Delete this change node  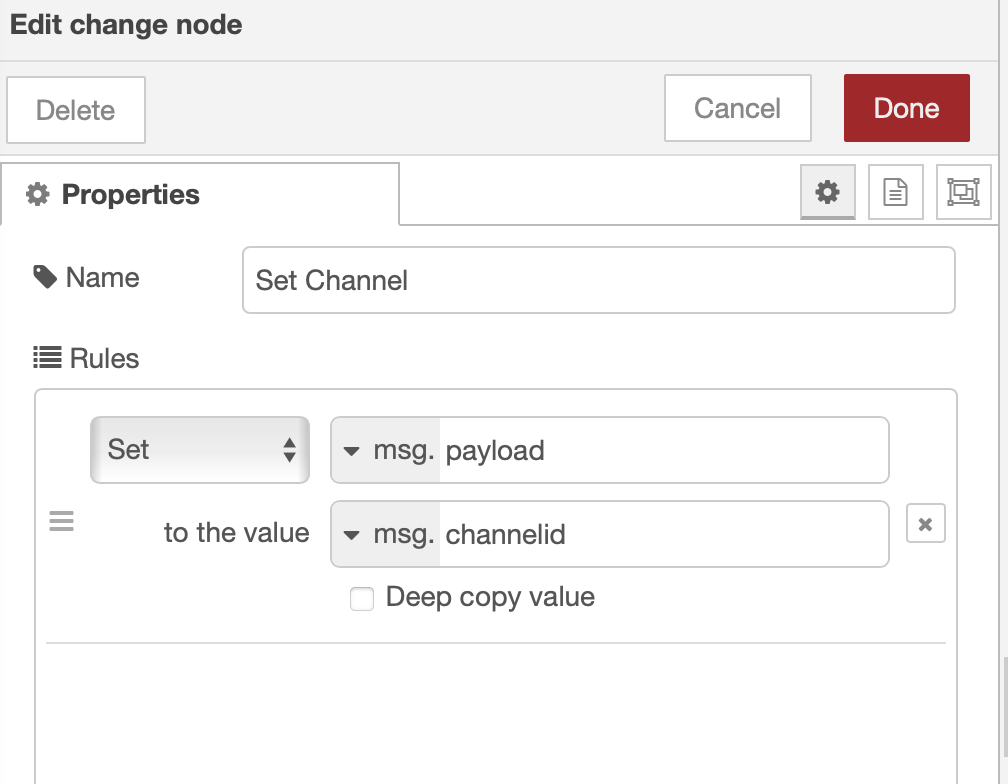tap(76, 110)
